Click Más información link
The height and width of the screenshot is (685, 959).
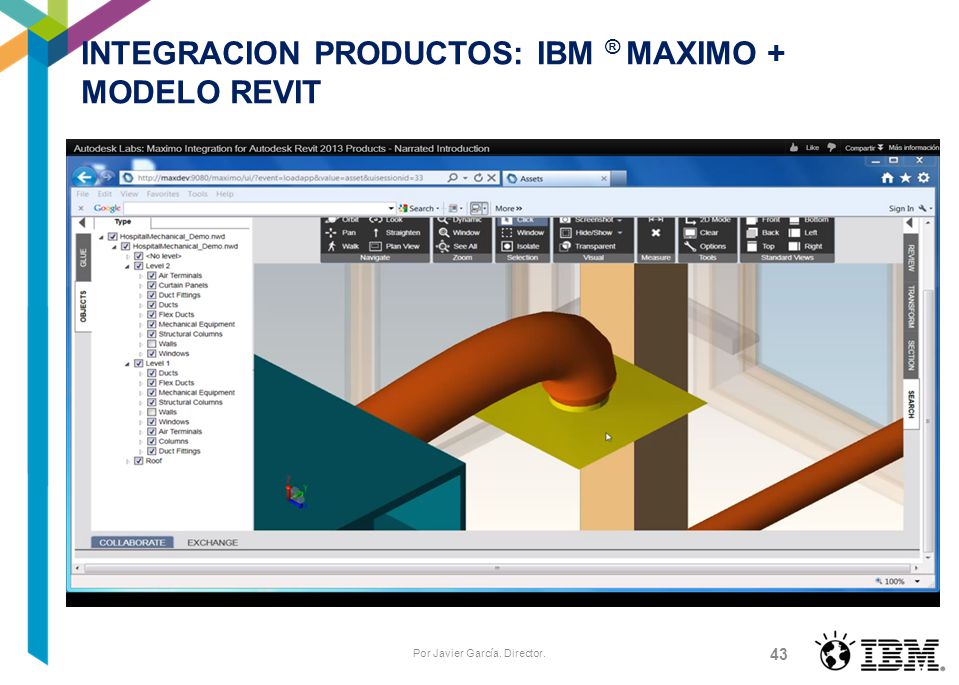click(913, 147)
